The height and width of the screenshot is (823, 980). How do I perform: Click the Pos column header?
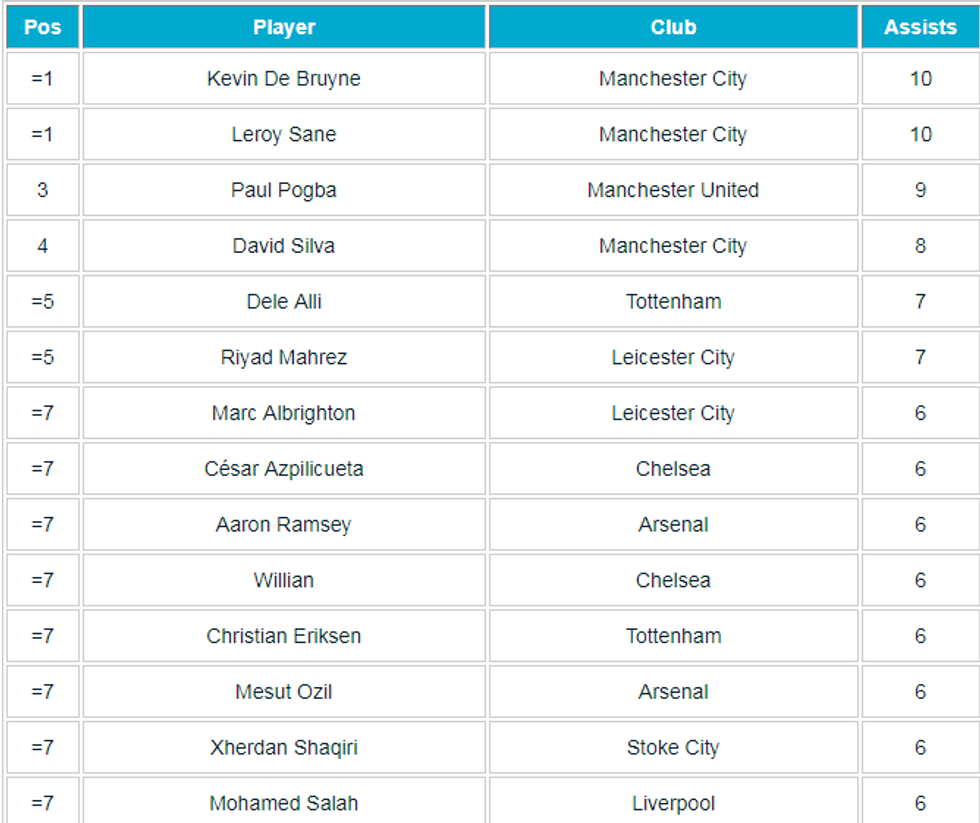42,27
